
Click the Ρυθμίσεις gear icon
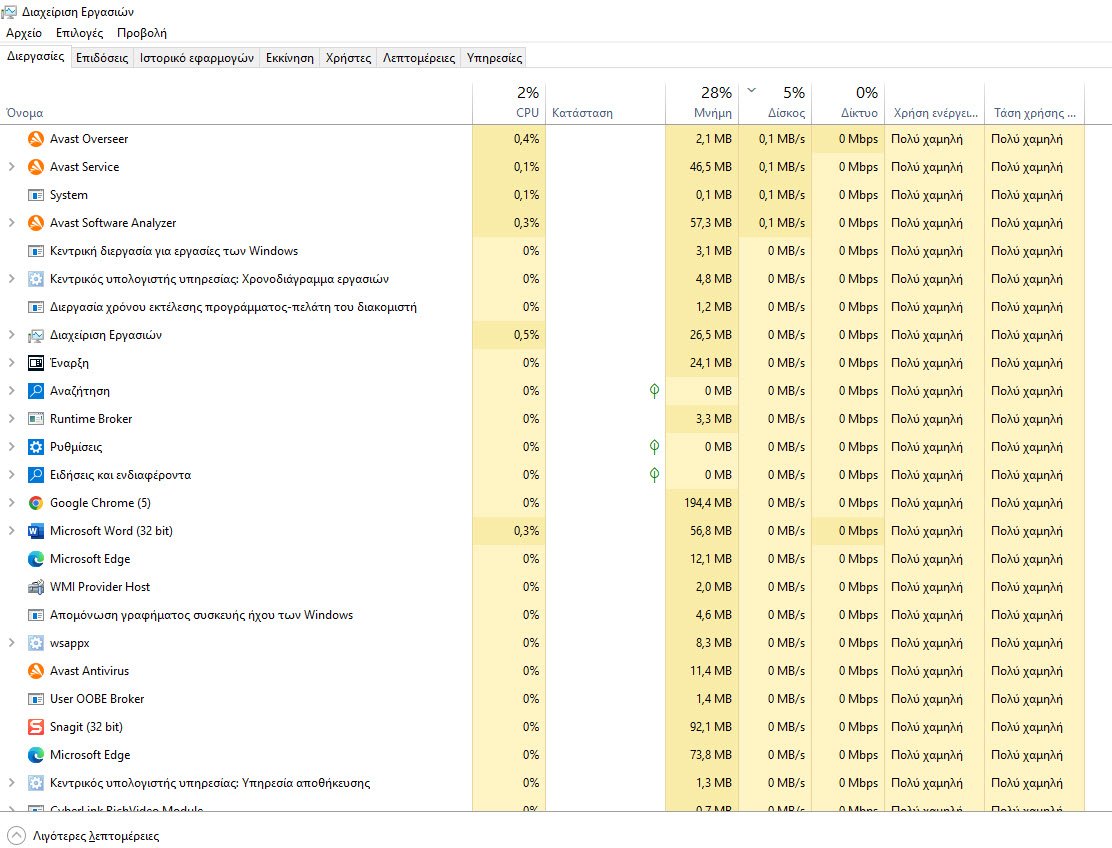pos(35,447)
